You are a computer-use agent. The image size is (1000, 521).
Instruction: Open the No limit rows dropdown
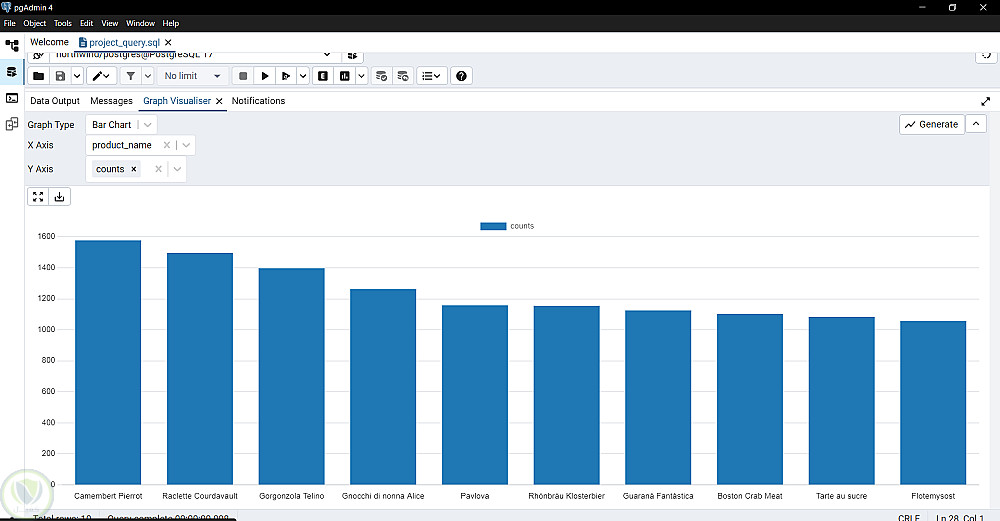192,76
